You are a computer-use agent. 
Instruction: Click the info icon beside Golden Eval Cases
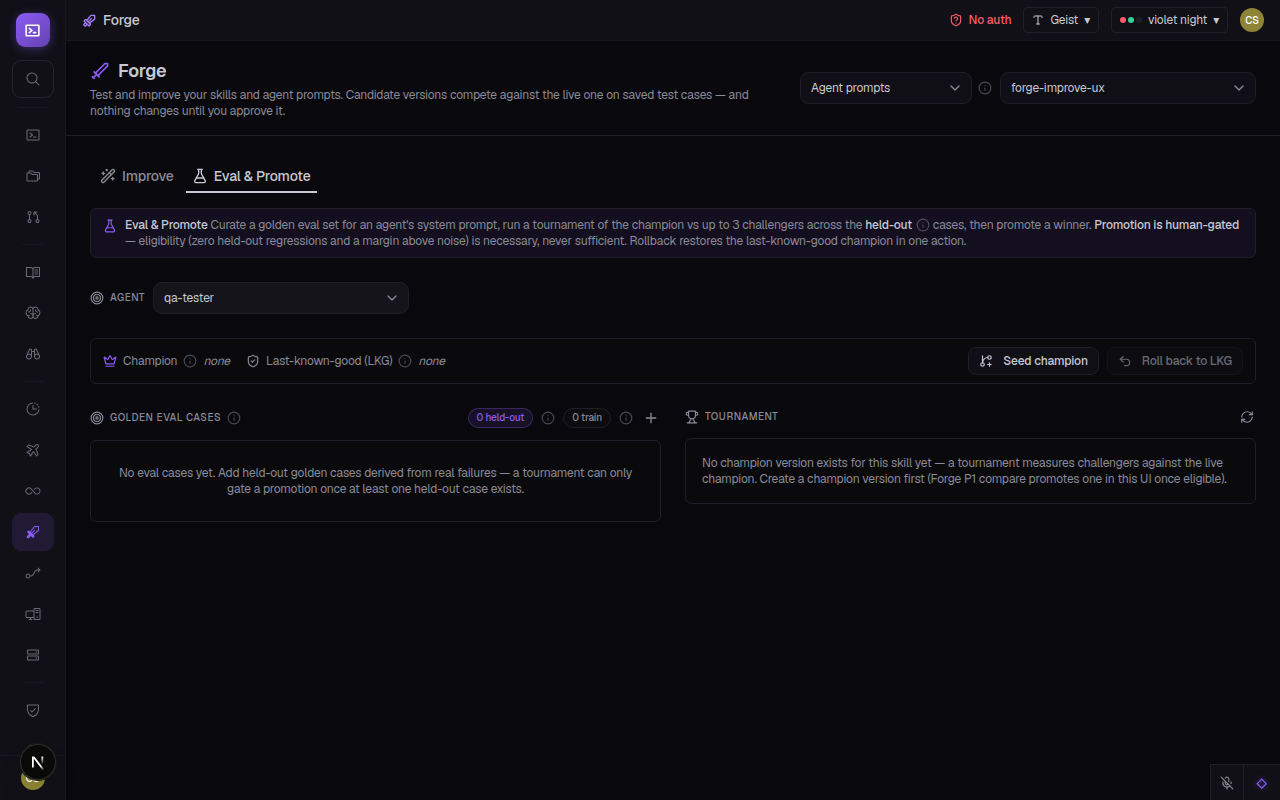point(234,418)
